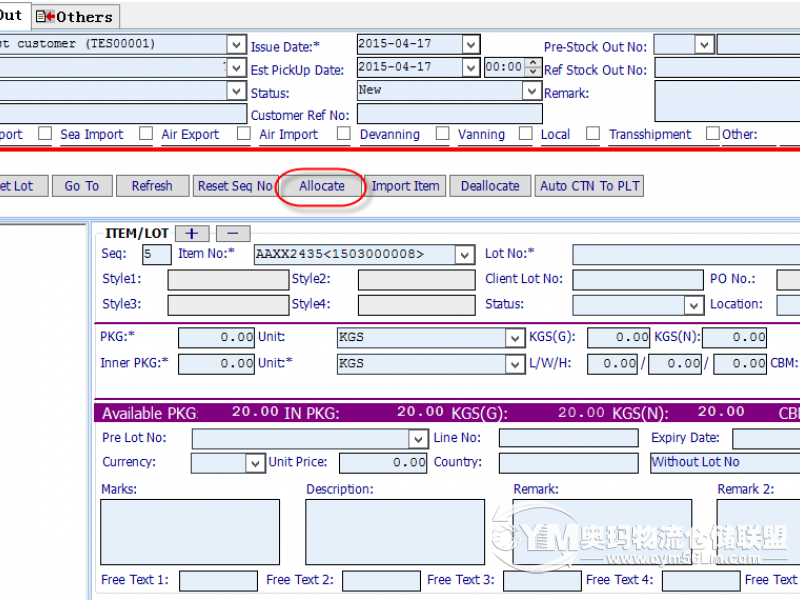Click the Deallocate button
800x600 pixels.
click(490, 186)
